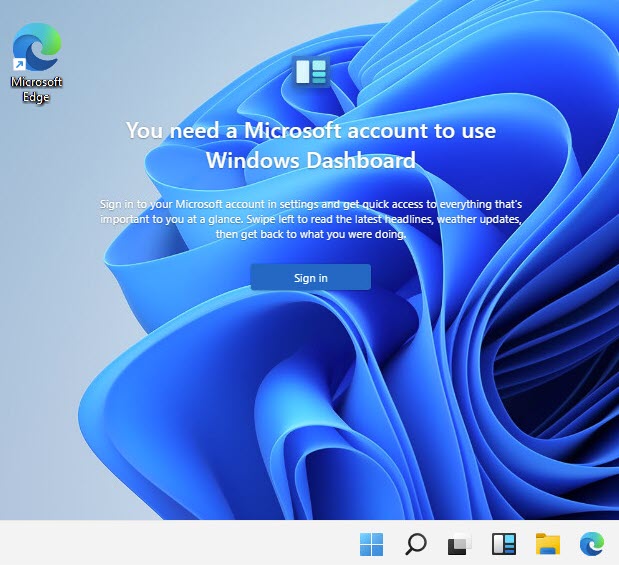Click the shortcut arrow overlay on Edge icon
Viewport: 619px width, 565px height.
click(18, 65)
